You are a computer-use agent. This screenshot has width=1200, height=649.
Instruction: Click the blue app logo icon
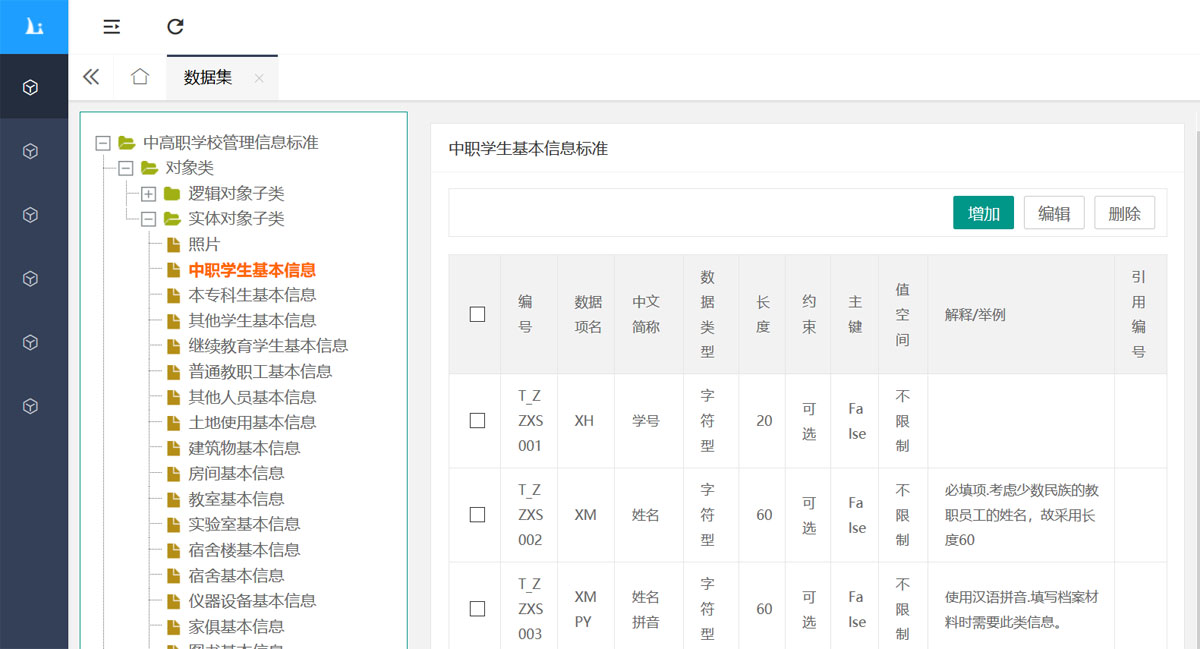(34, 26)
